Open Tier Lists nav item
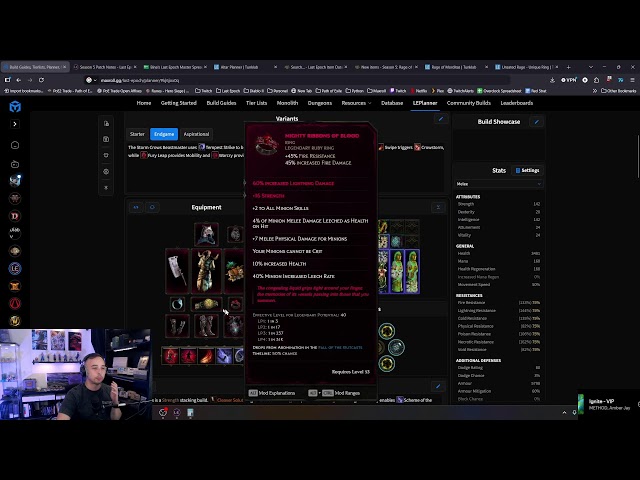Screen dimensions: 640x480 click(x=256, y=103)
